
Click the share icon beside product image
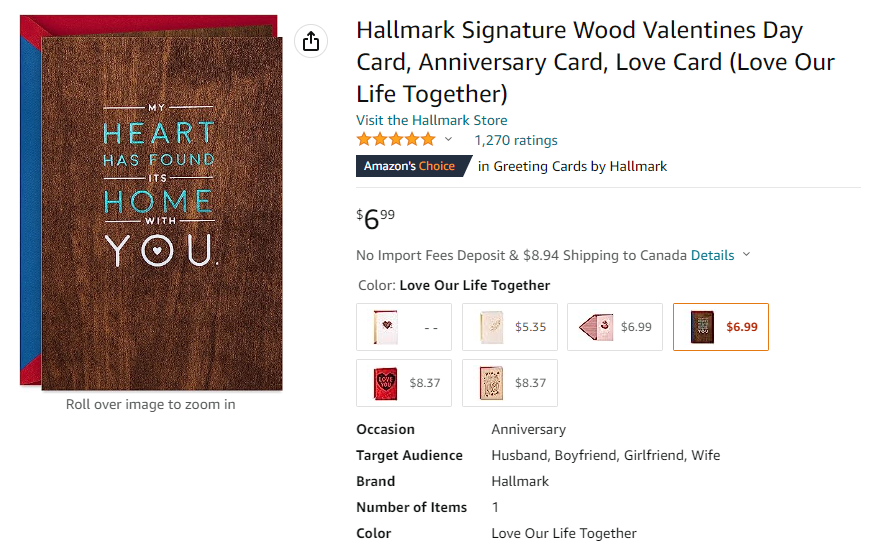tap(311, 41)
